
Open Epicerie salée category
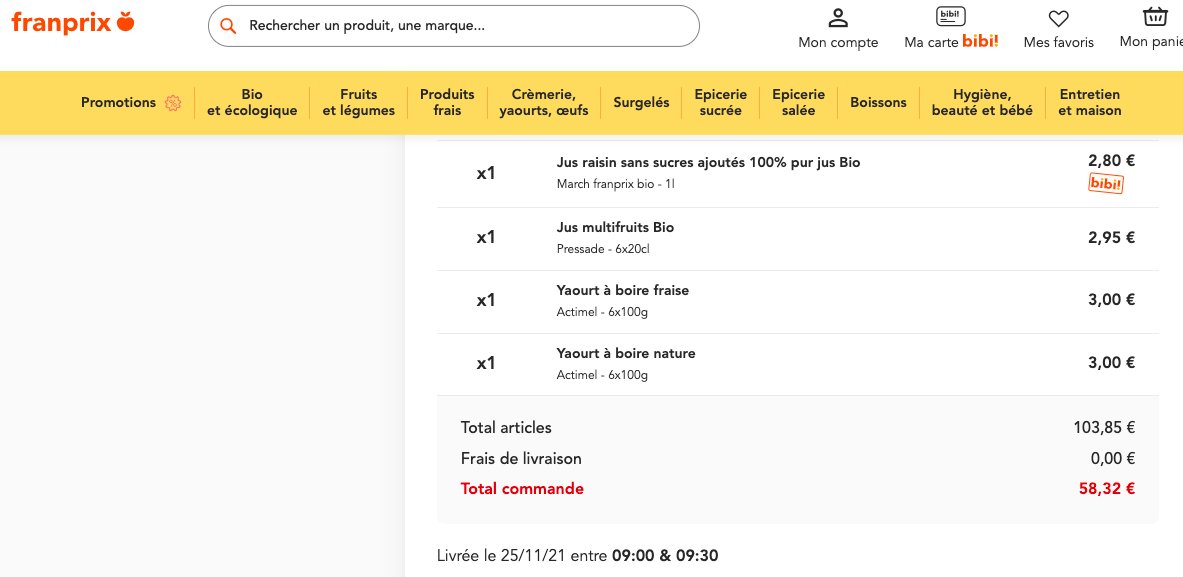[x=799, y=103]
